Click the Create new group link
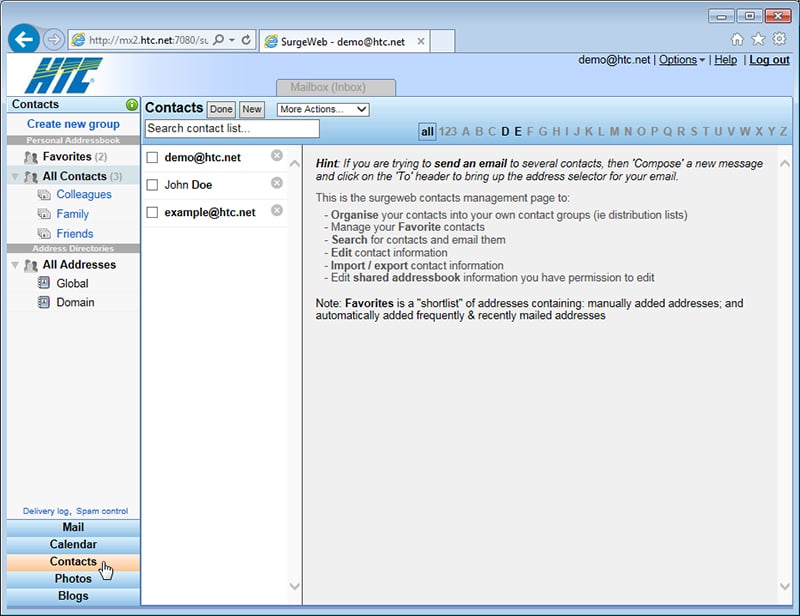This screenshot has height=616, width=800. tap(73, 124)
